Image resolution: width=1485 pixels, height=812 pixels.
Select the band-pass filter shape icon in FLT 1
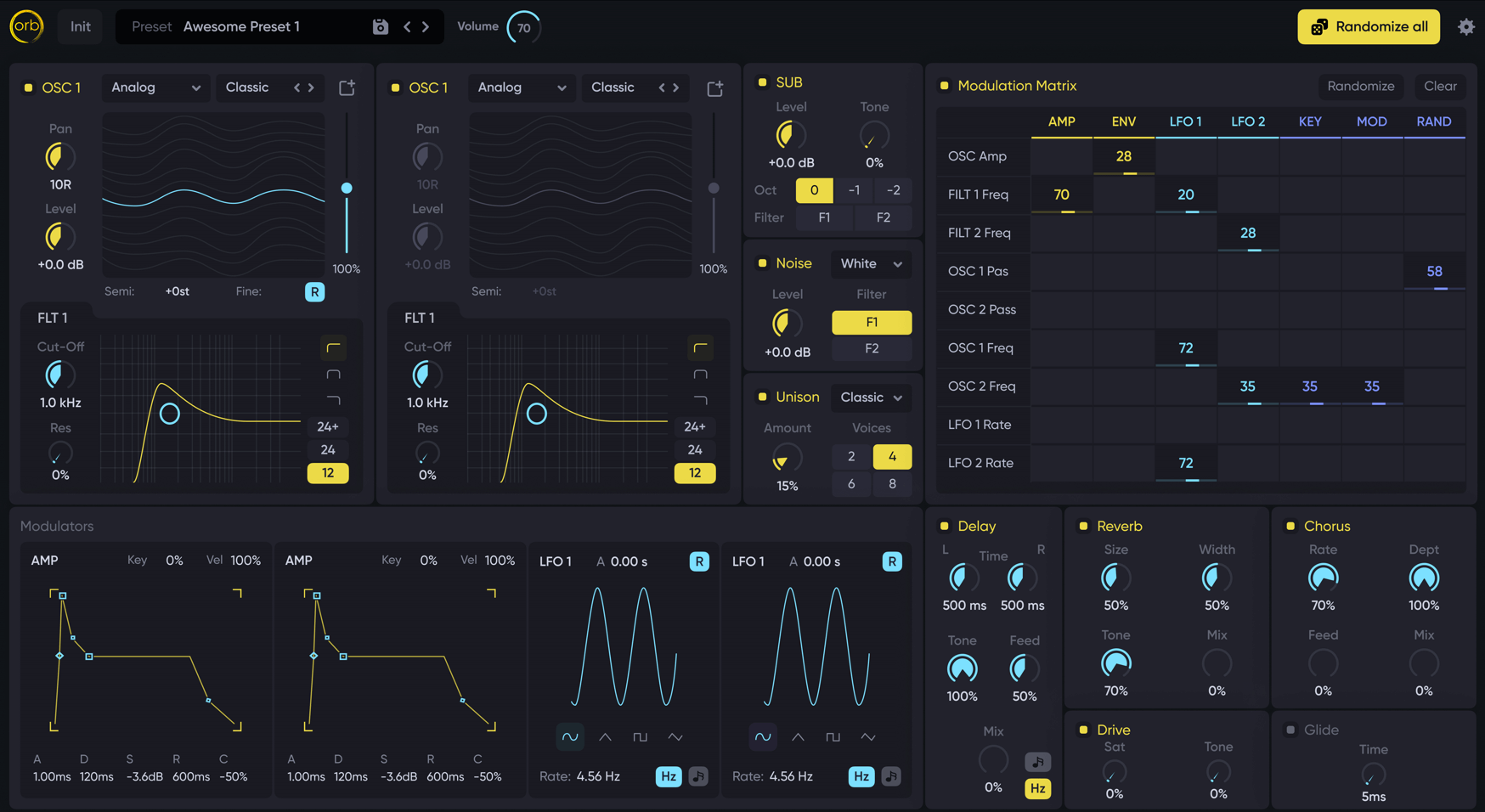pos(333,374)
